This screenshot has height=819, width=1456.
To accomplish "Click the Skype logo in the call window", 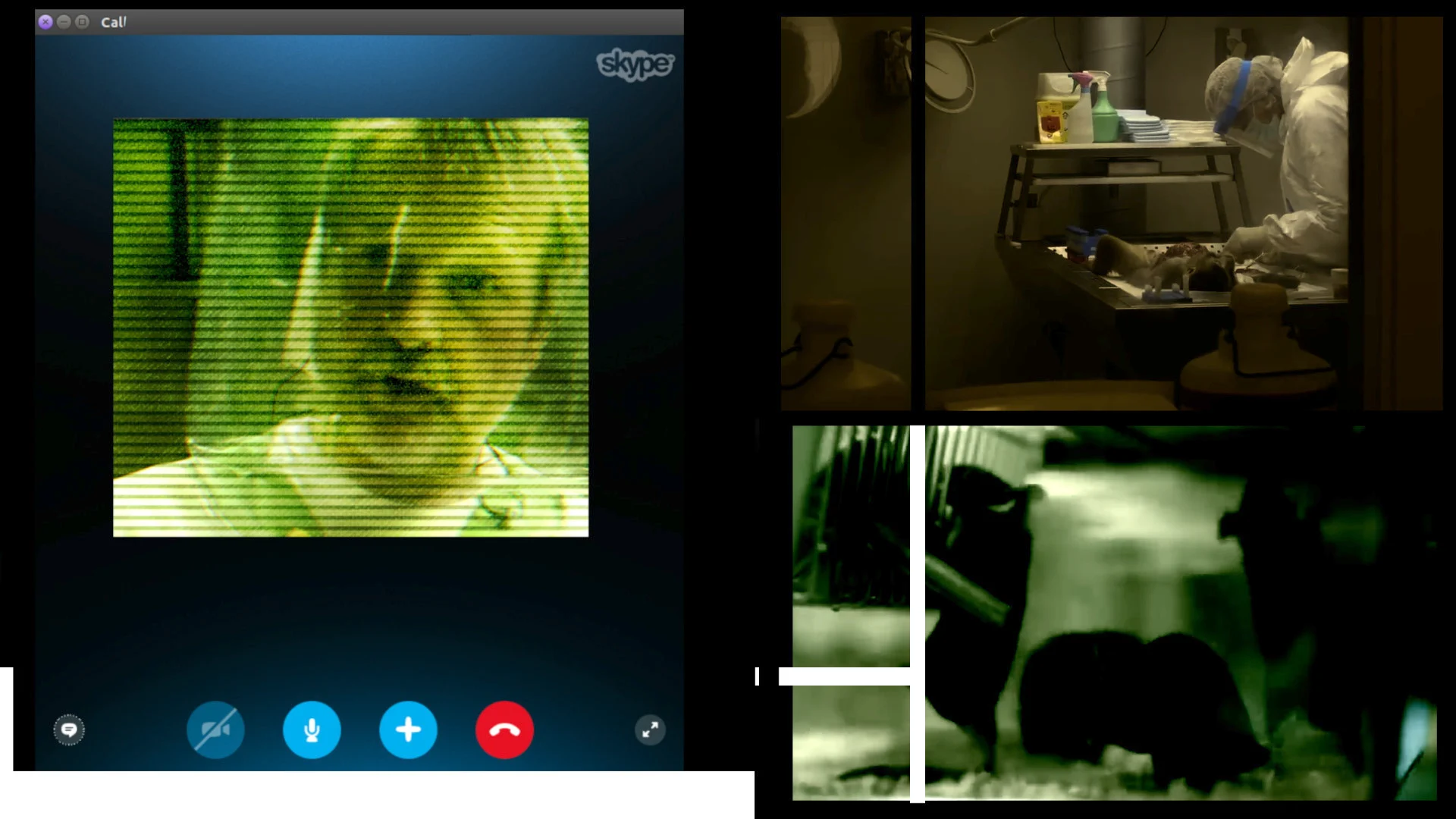I will 635,64.
